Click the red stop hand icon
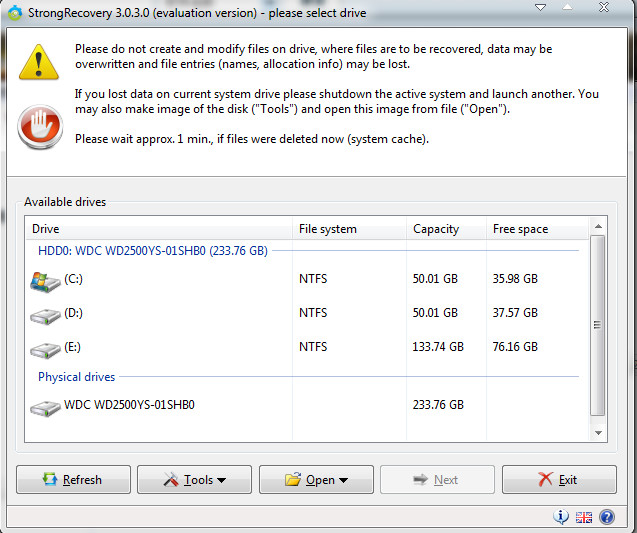 pos(40,126)
